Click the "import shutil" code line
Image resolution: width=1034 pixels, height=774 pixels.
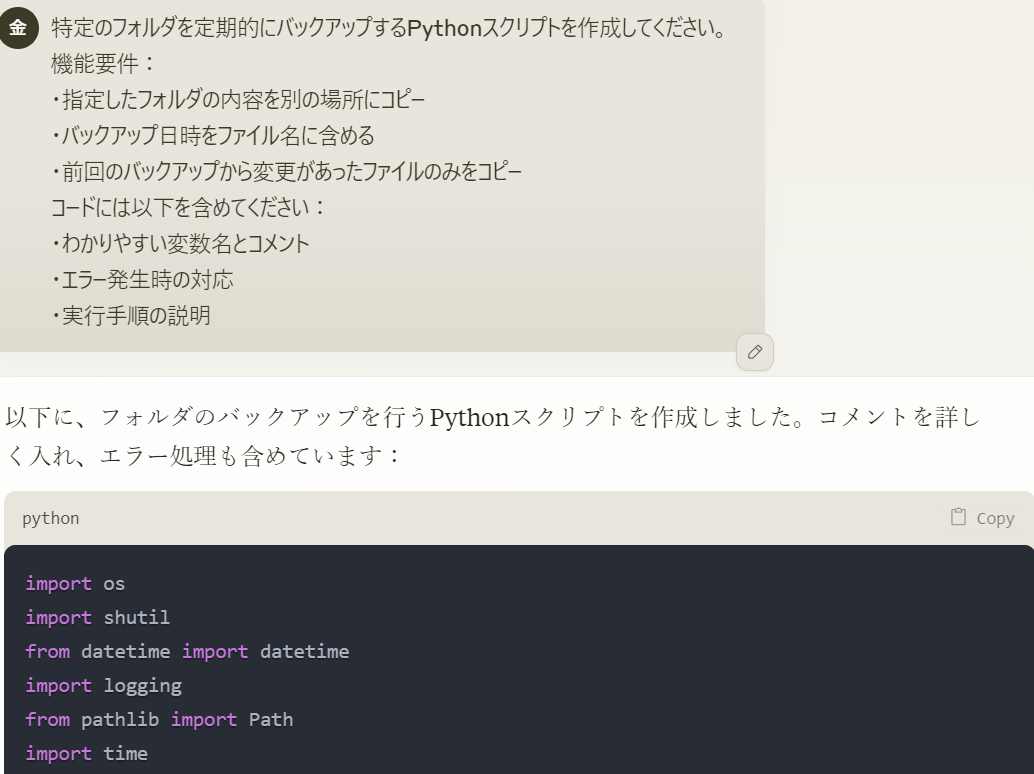[97, 617]
